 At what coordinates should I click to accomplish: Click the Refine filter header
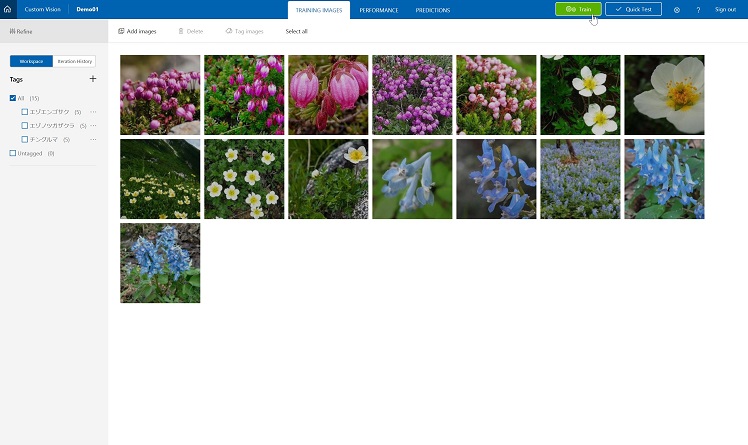21,31
